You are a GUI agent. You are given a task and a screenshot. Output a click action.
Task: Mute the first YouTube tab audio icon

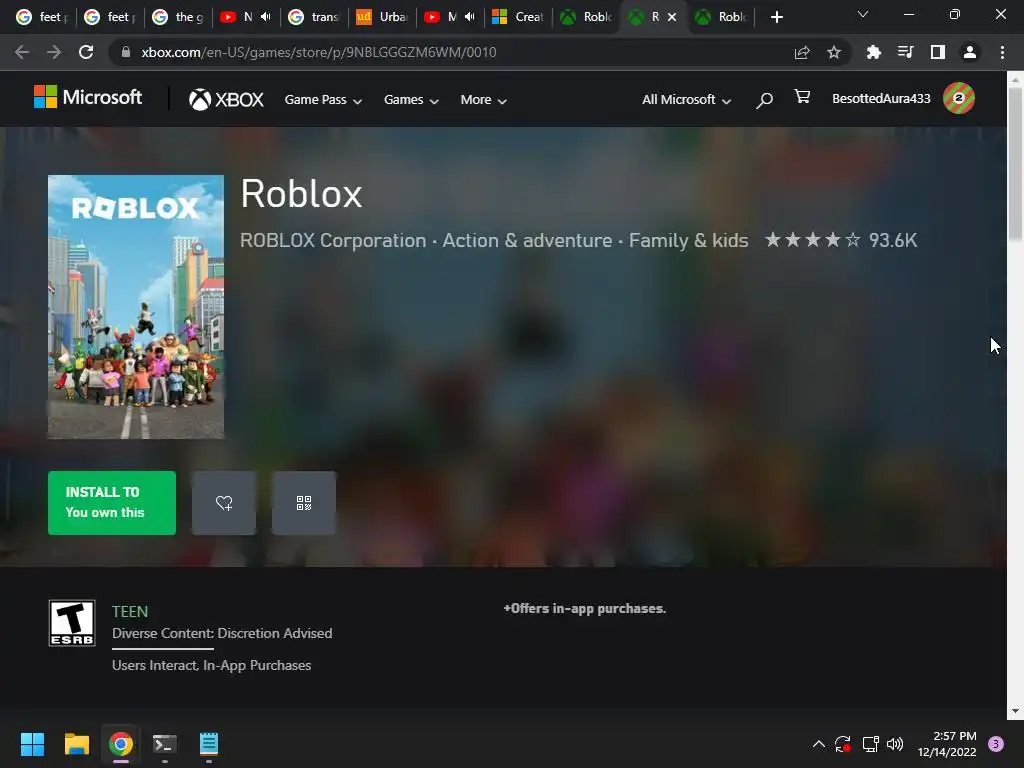click(266, 17)
